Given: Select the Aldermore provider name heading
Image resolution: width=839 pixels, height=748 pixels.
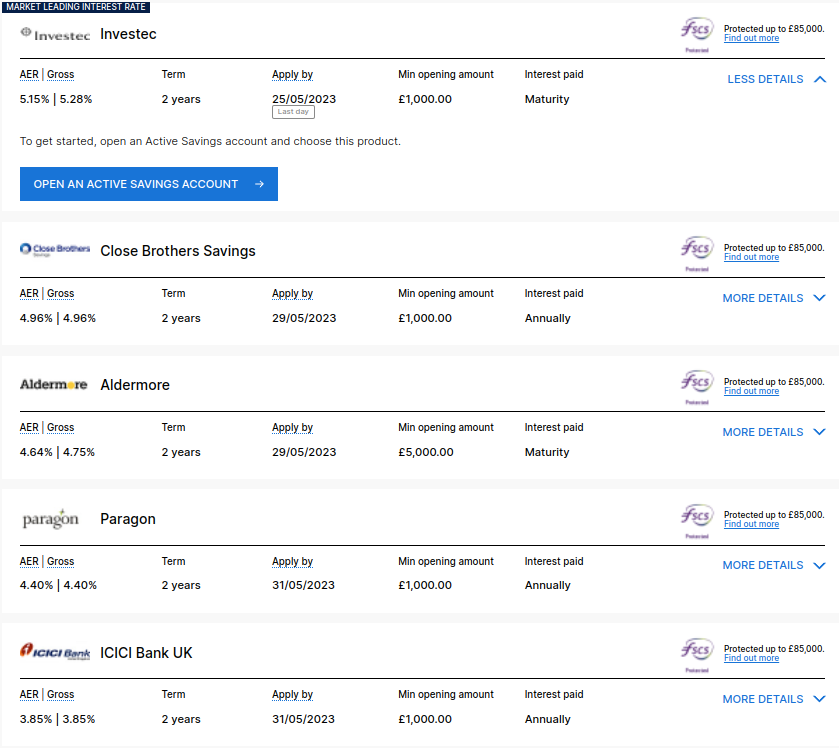Looking at the screenshot, I should point(135,385).
